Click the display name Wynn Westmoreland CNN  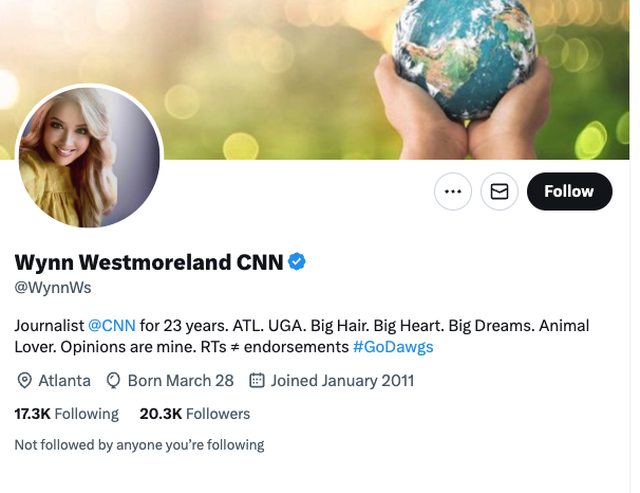pos(149,263)
